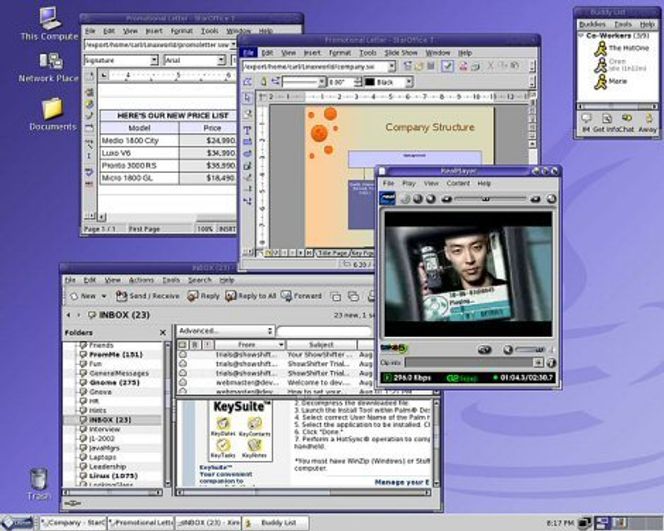Image resolution: width=664 pixels, height=531 pixels.
Task: Open the Format menu in the letter window
Action: point(182,31)
